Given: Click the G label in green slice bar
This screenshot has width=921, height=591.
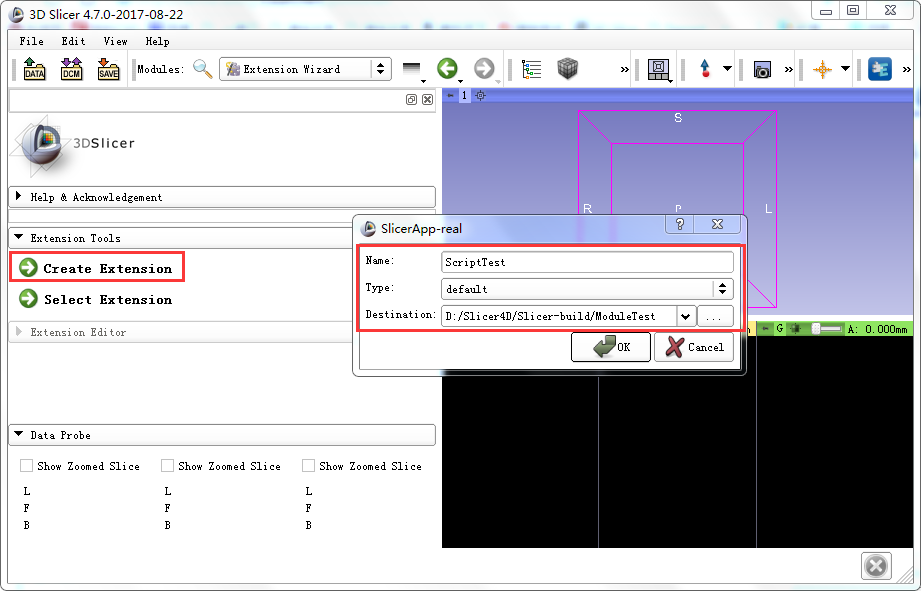Looking at the screenshot, I should 780,329.
